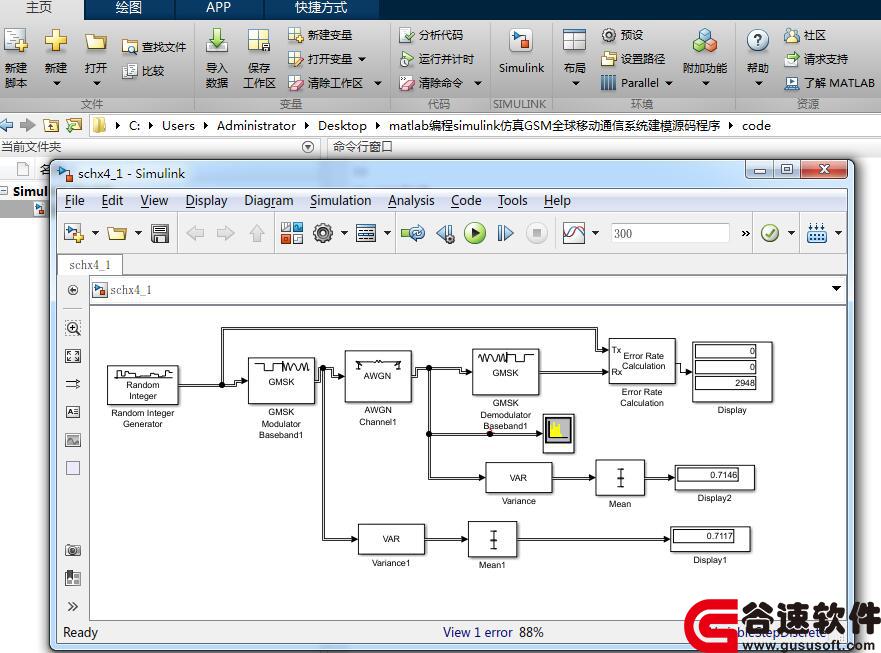
Task: Run the simulation with the green play button
Action: (475, 233)
